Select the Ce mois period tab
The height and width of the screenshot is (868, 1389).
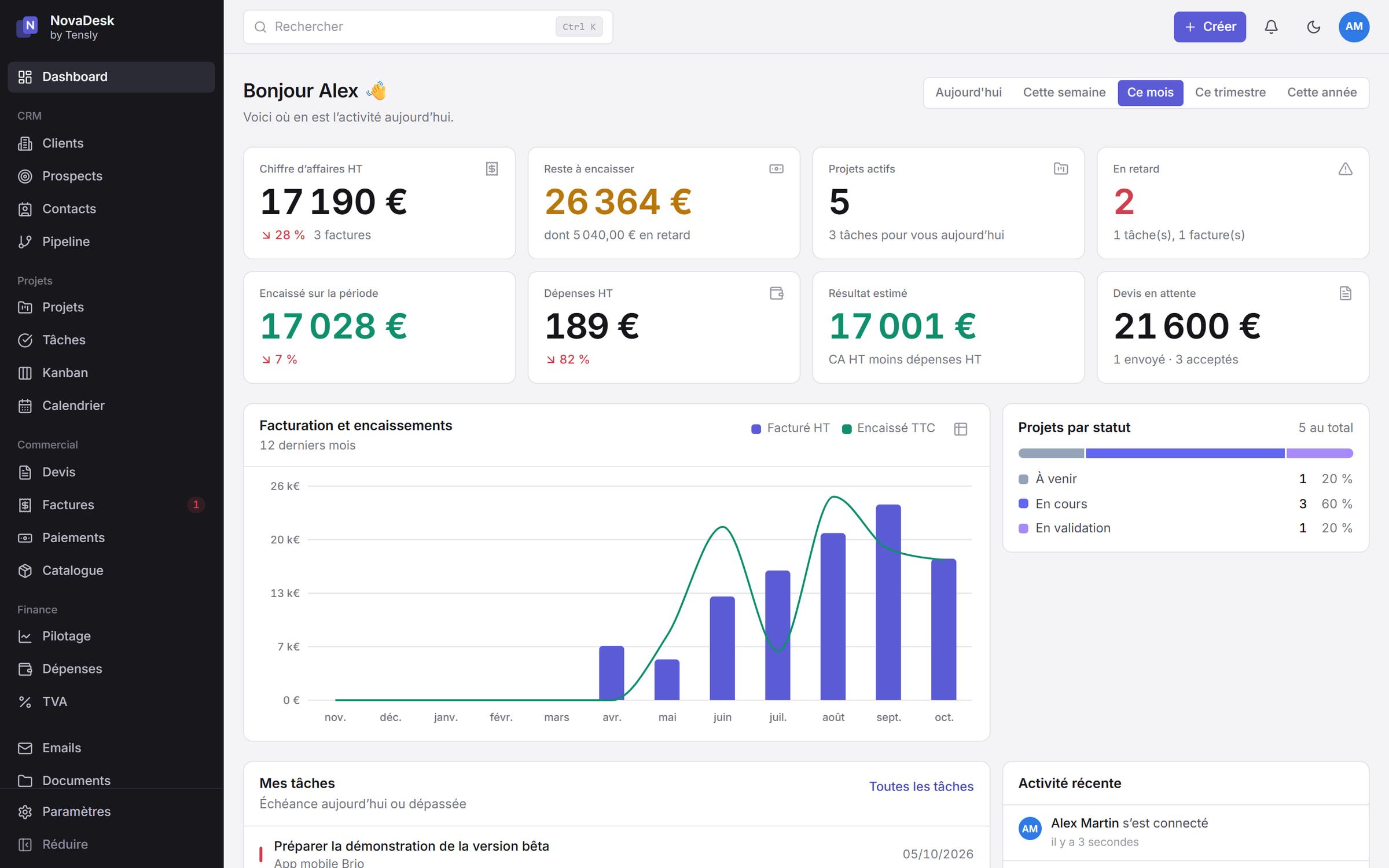(1150, 93)
